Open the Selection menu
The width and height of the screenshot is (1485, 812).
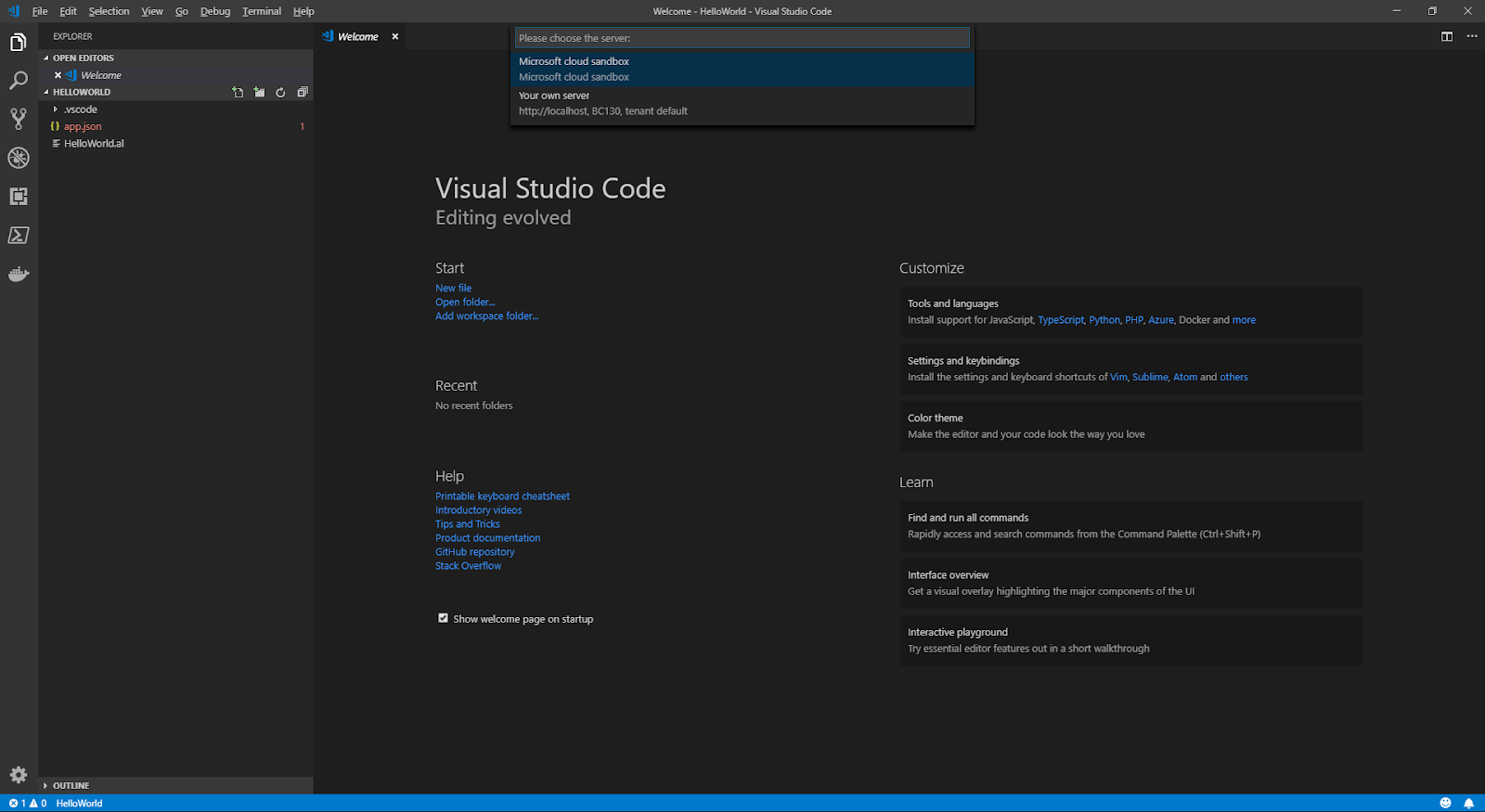[109, 11]
